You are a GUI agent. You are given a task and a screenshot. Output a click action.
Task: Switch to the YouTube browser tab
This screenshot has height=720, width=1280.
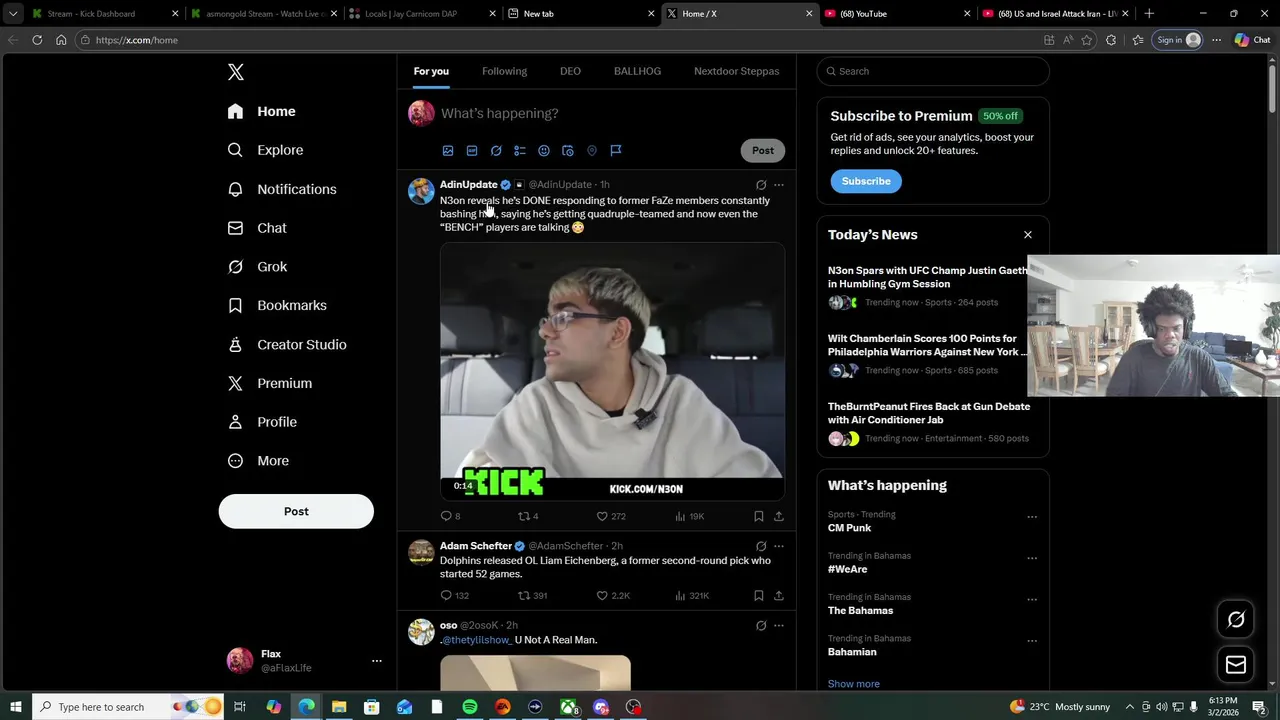(x=897, y=14)
